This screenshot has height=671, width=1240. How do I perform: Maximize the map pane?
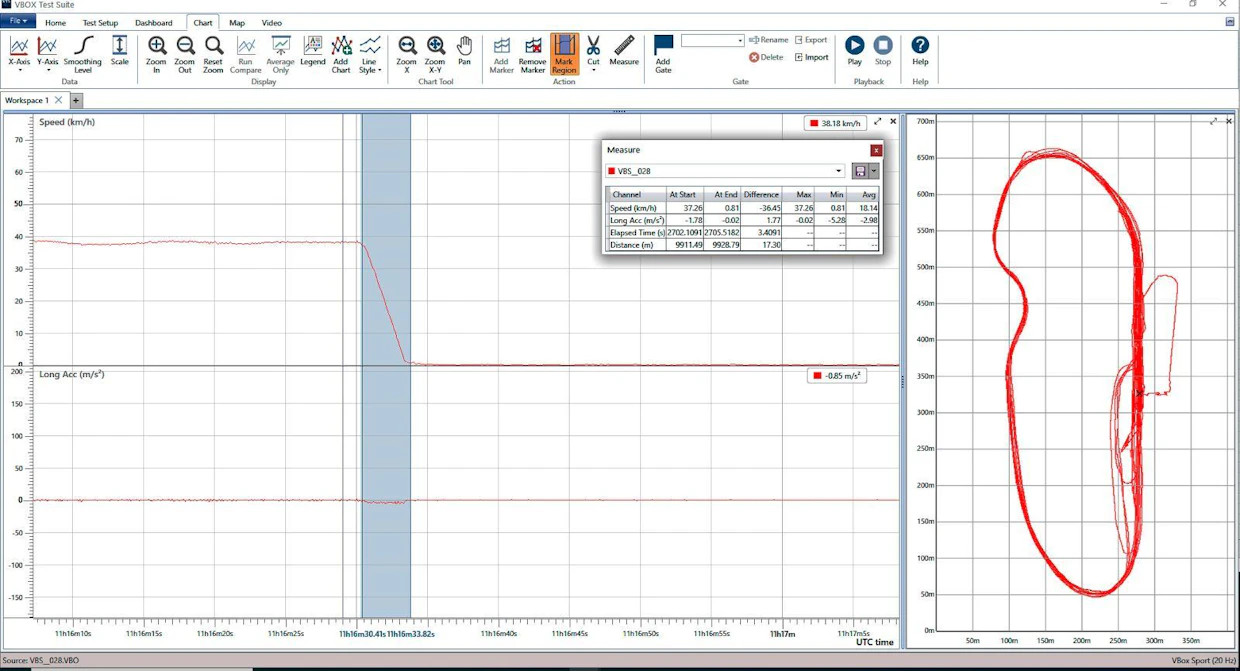pos(1214,121)
